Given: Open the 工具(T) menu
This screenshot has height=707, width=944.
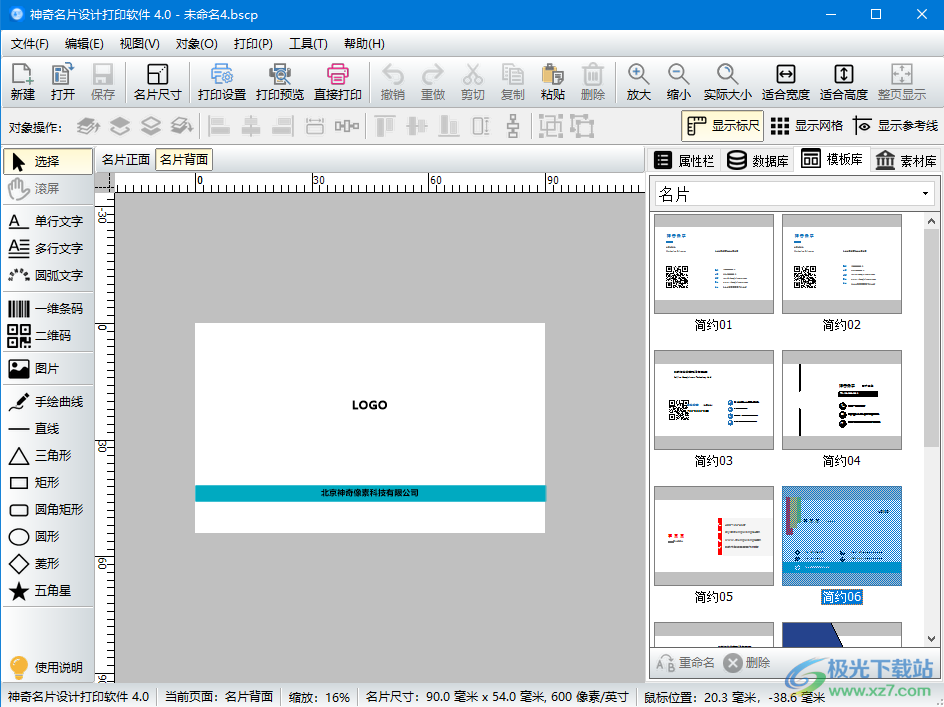Looking at the screenshot, I should point(308,44).
